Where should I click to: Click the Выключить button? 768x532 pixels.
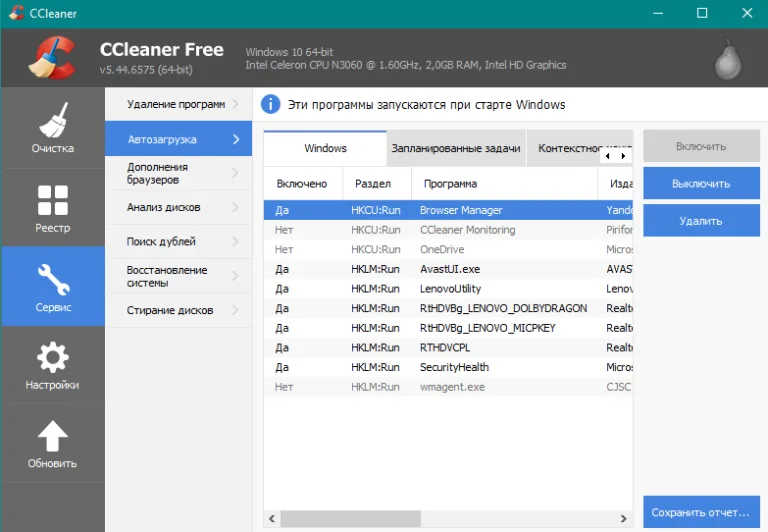(x=701, y=183)
